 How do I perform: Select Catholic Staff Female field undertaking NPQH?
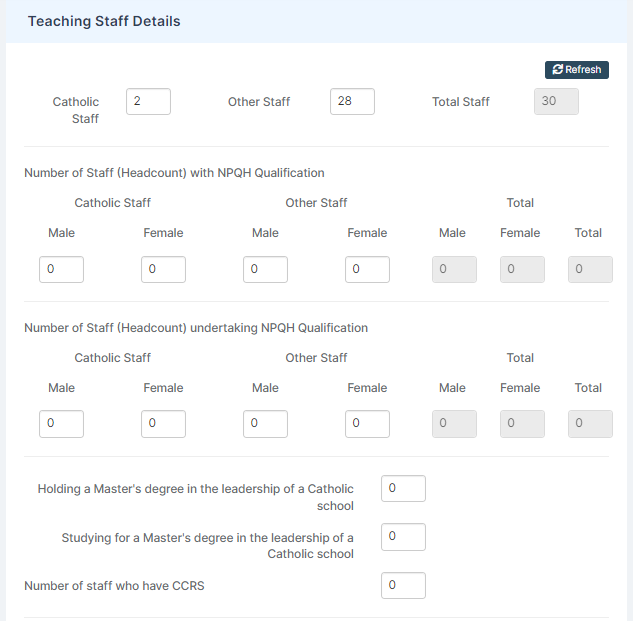coord(163,424)
